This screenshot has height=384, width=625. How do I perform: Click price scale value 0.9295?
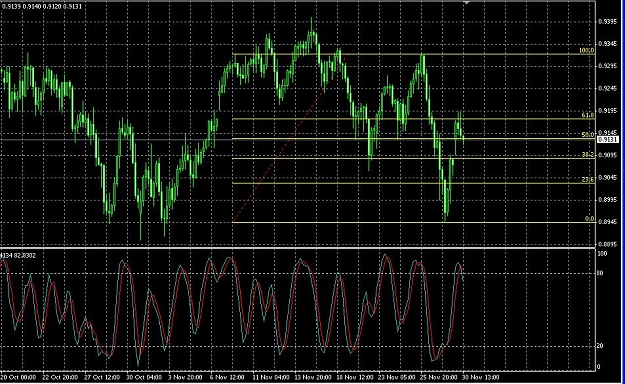click(x=608, y=66)
